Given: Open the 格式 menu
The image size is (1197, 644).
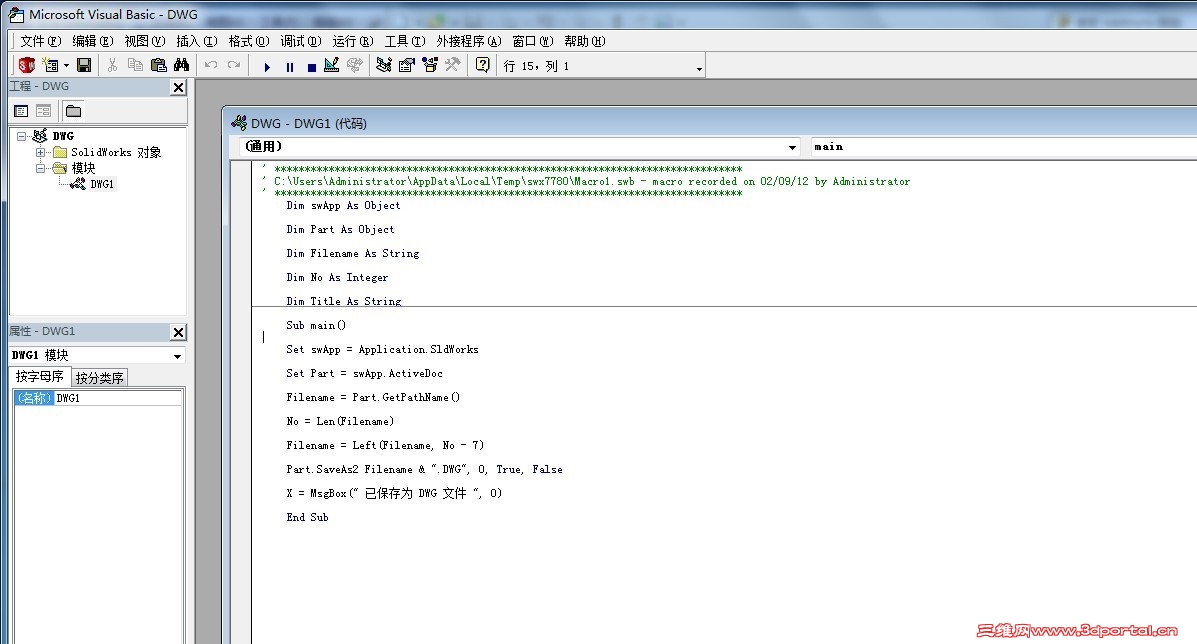Looking at the screenshot, I should tap(248, 41).
